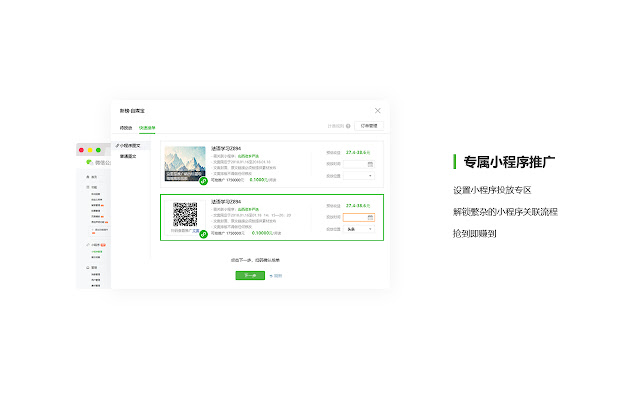The height and width of the screenshot is (400, 640).
Task: Expand the 头条 position dropdown in second card
Action: (359, 229)
